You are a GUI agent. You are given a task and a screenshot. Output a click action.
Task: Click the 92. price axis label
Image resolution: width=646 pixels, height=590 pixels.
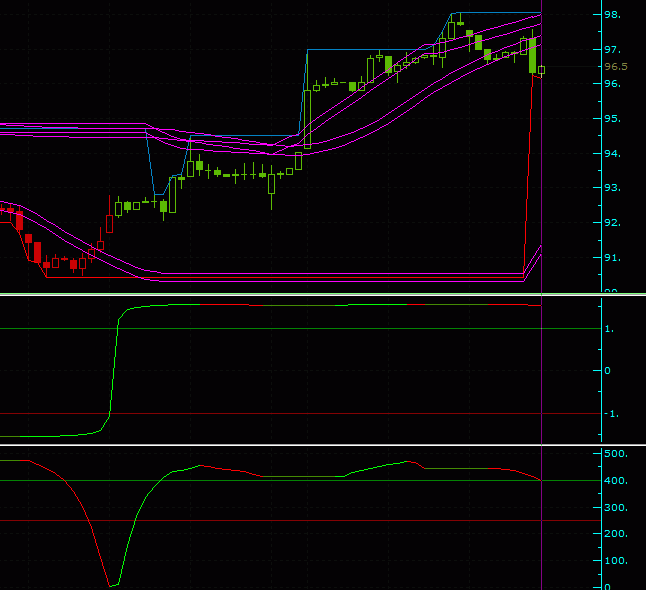(612, 223)
